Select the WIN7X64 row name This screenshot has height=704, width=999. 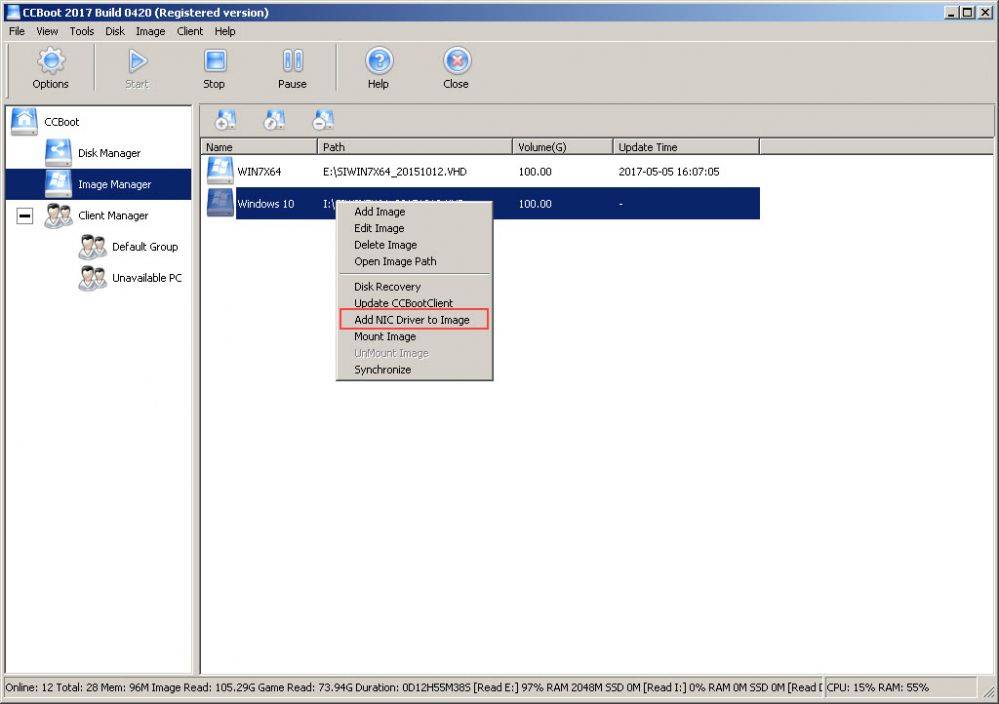(x=259, y=171)
